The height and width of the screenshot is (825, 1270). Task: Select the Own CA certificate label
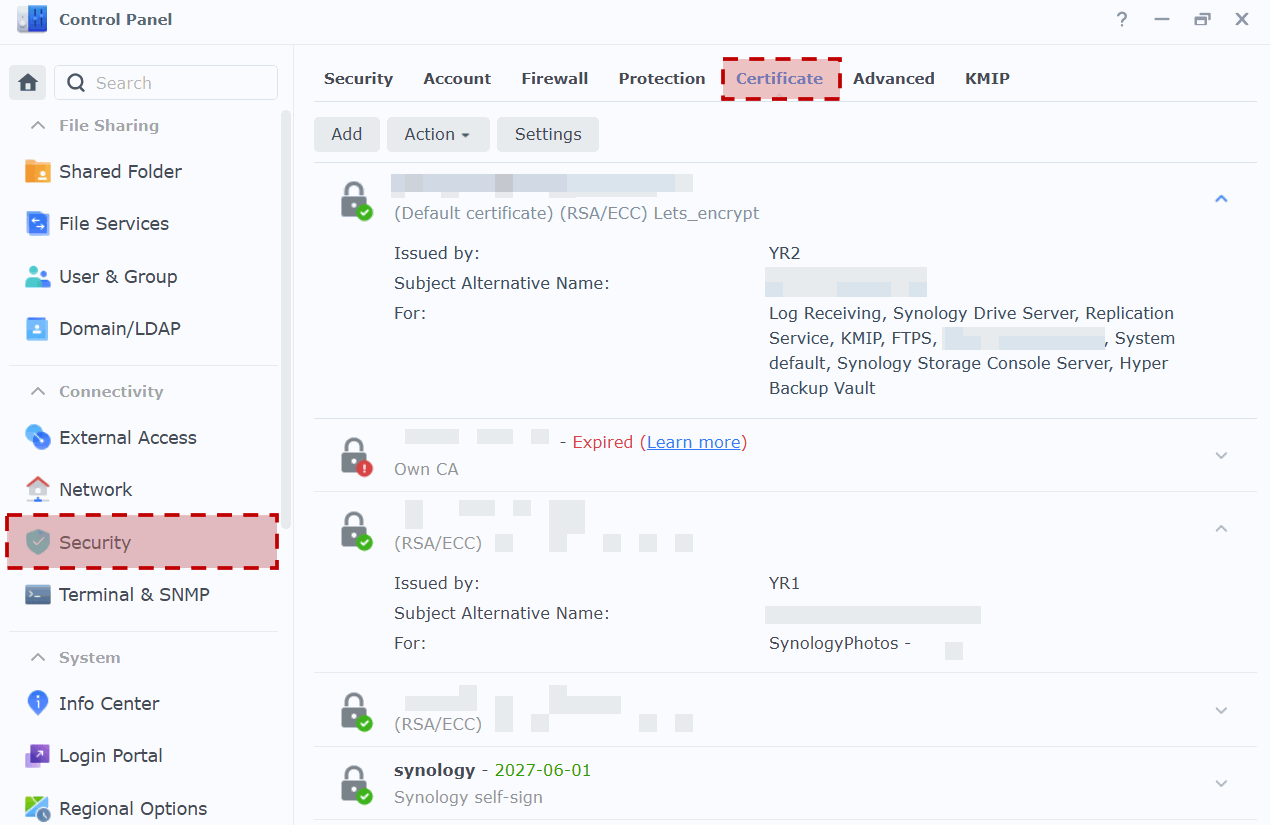pos(426,469)
